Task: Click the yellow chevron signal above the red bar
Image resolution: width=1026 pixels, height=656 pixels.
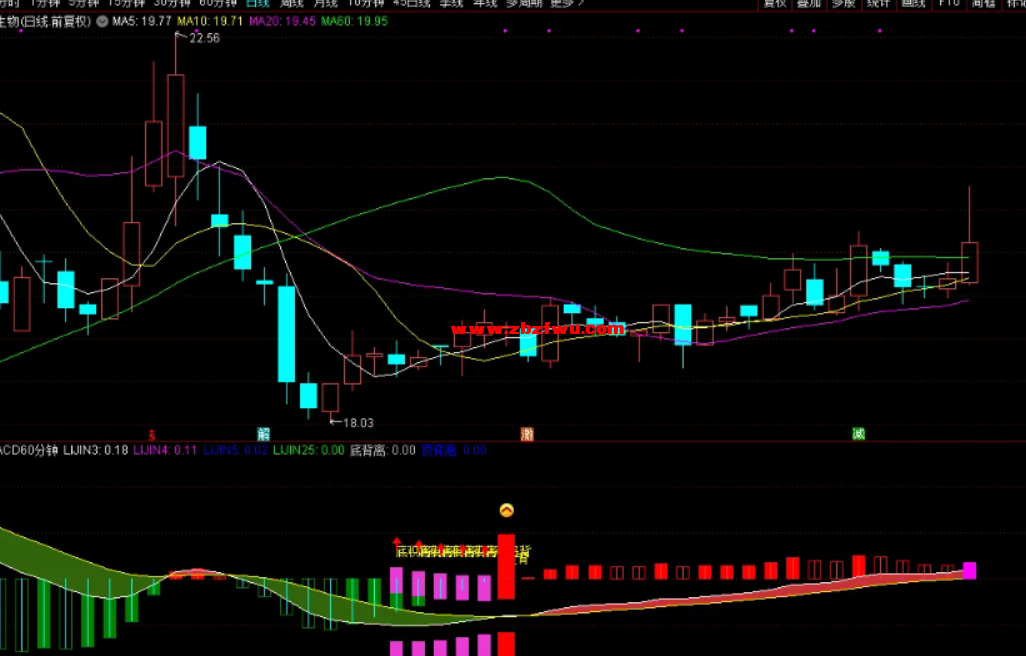Action: (x=506, y=510)
